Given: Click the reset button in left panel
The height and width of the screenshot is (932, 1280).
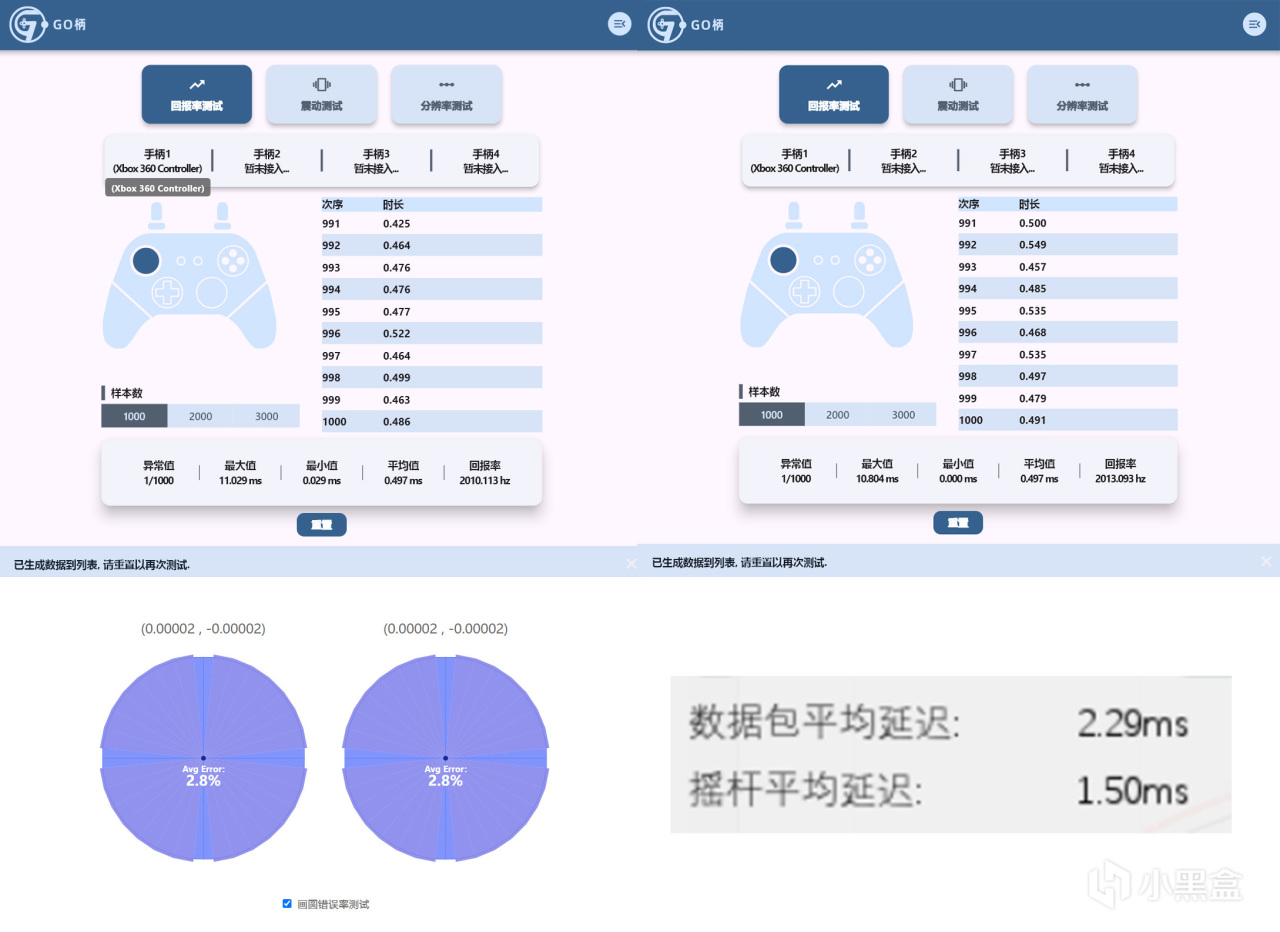Looking at the screenshot, I should 321,525.
